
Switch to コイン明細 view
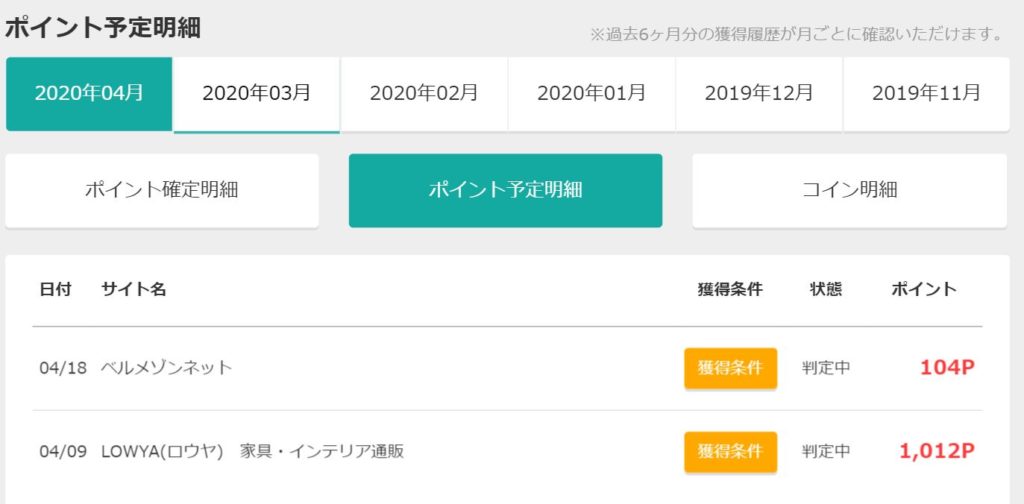850,191
